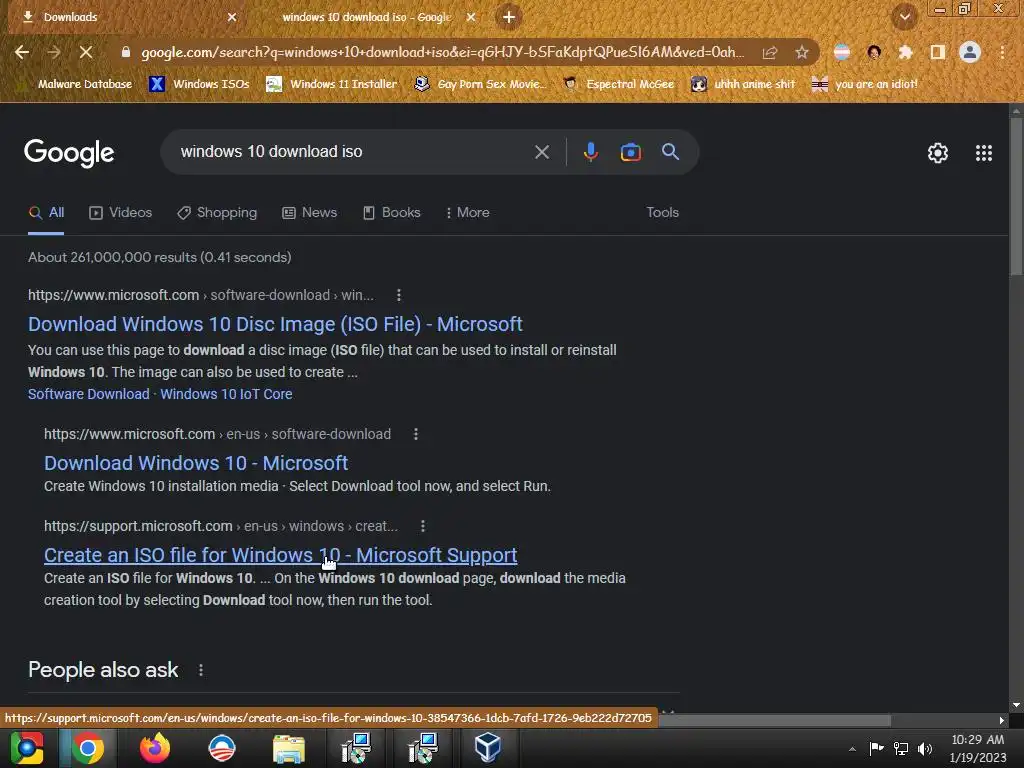The height and width of the screenshot is (768, 1024).
Task: Clear the search query with X
Action: tap(541, 152)
